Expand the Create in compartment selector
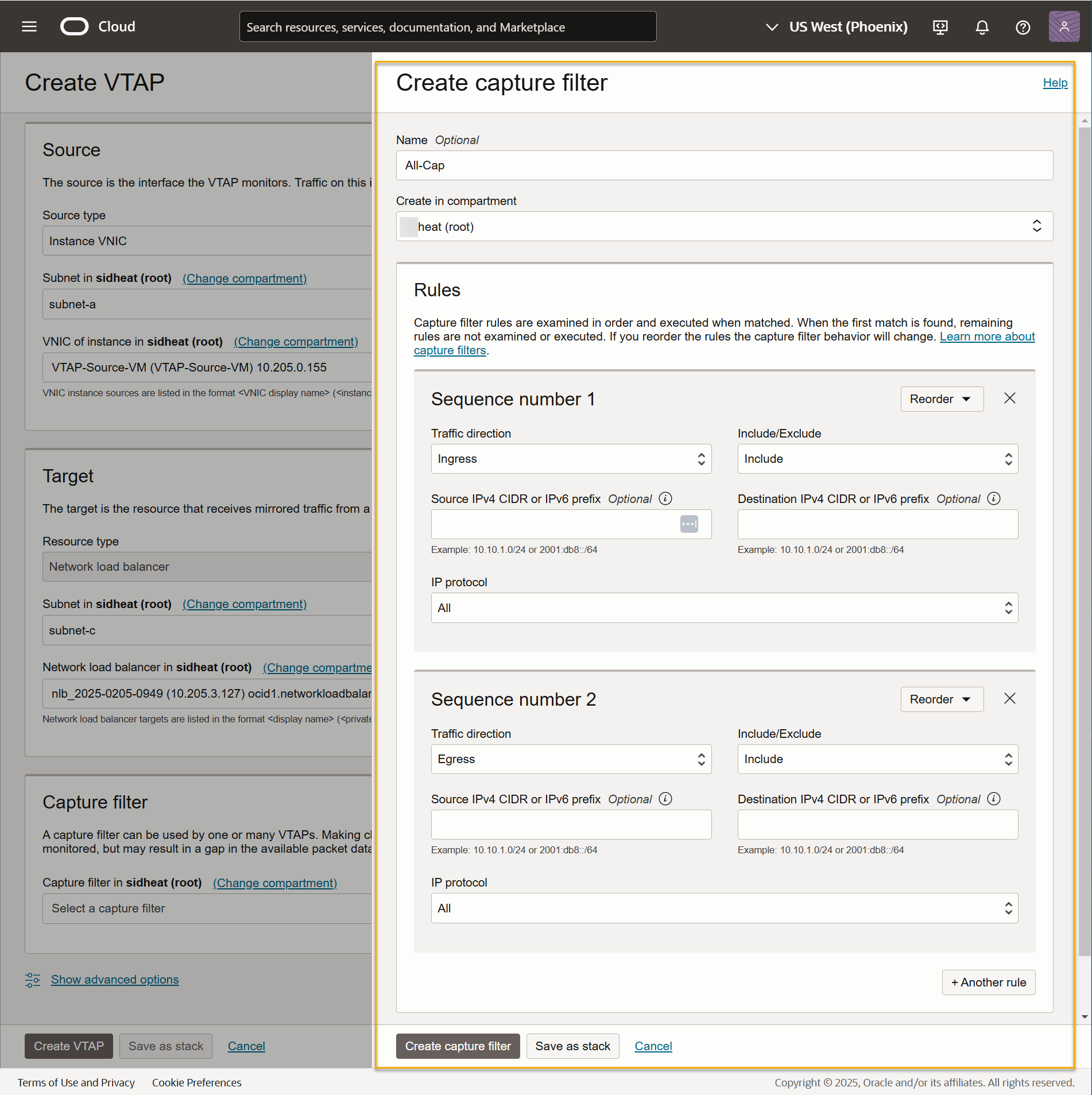The height and width of the screenshot is (1095, 1092). [724, 226]
